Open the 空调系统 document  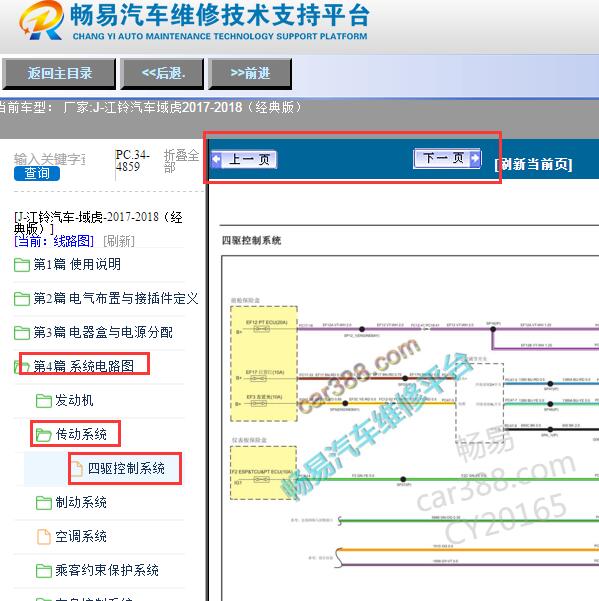point(81,537)
